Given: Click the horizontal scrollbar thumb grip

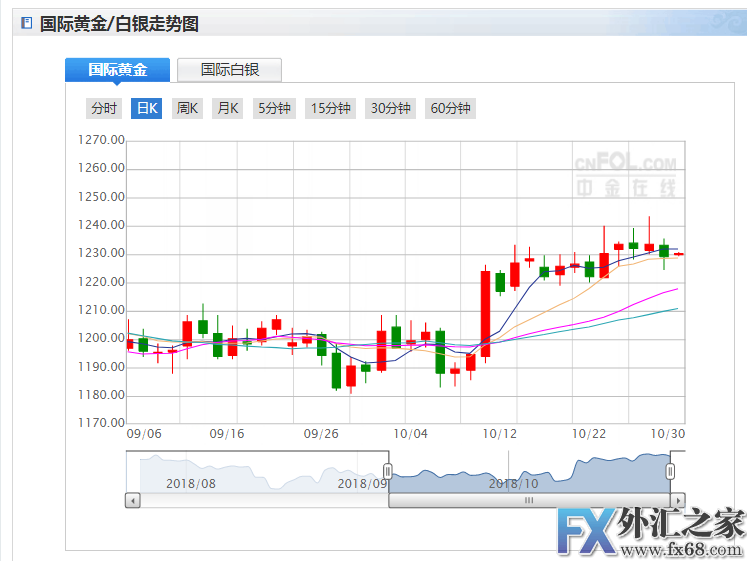Looking at the screenshot, I should coord(529,501).
